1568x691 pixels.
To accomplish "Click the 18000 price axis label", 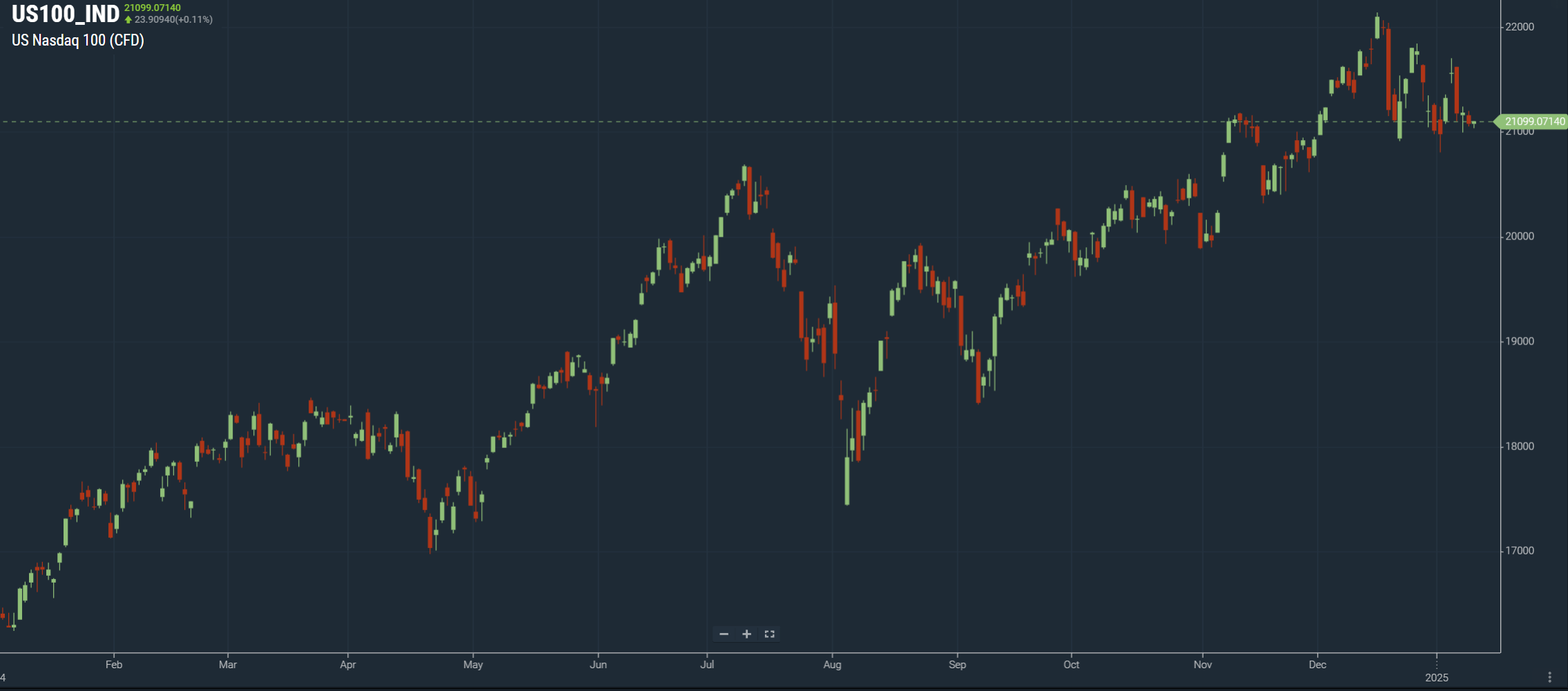I will [x=1520, y=446].
